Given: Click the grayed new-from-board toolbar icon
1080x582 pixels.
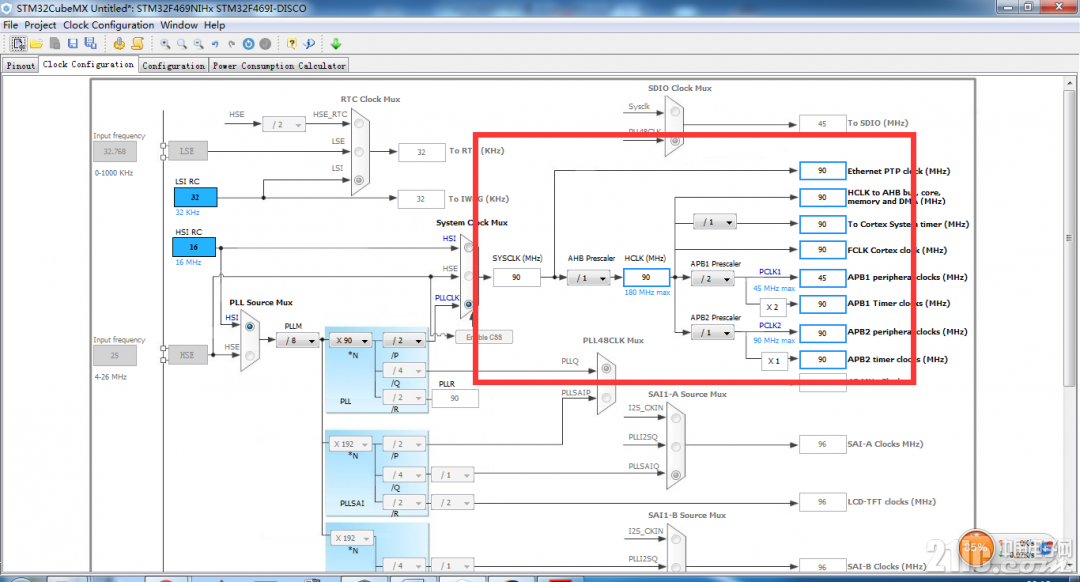Looking at the screenshot, I should (x=54, y=43).
